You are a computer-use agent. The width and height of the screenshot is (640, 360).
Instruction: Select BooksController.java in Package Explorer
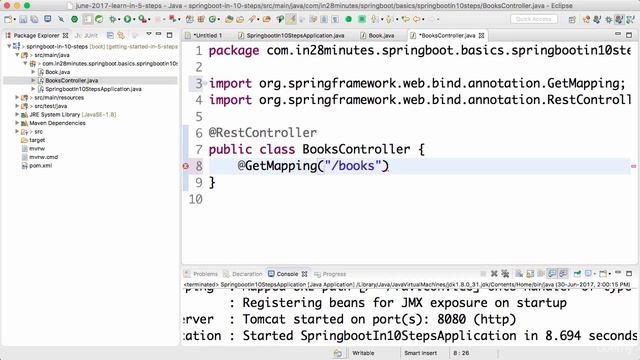click(71, 80)
